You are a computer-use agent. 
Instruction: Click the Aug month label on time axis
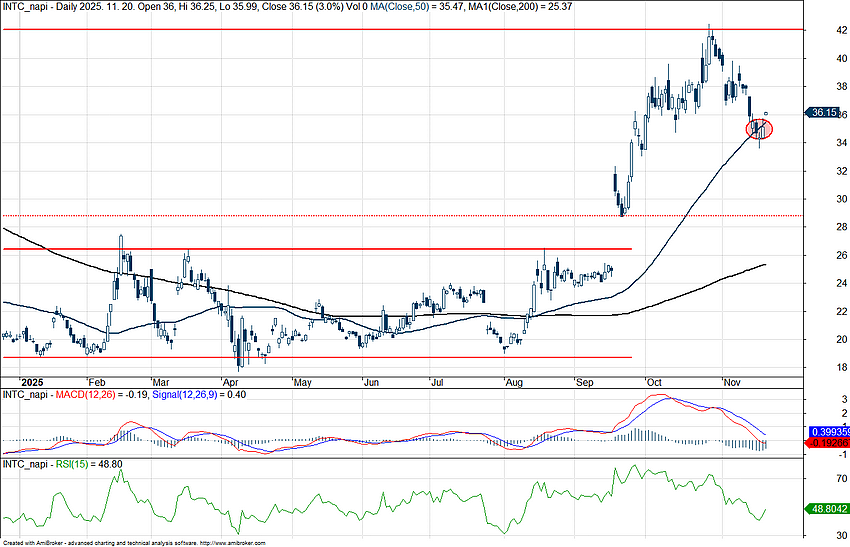point(515,382)
